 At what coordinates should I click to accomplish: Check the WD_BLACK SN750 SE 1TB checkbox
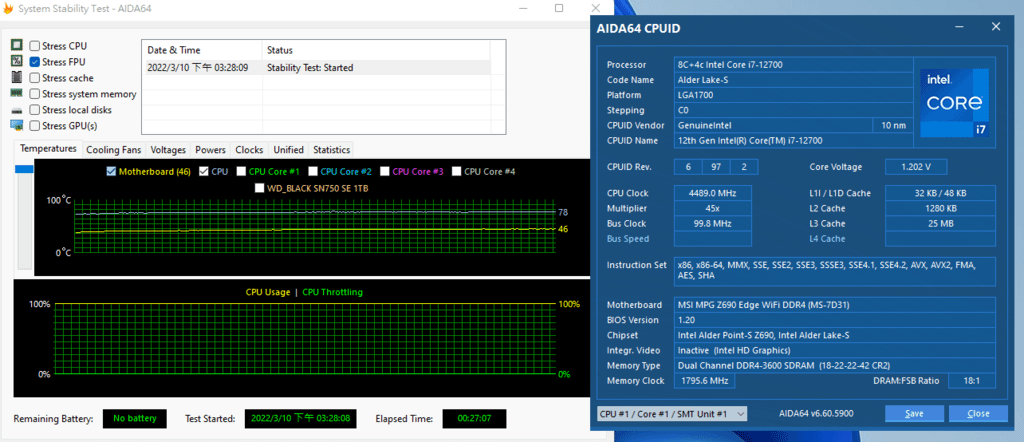[x=259, y=188]
